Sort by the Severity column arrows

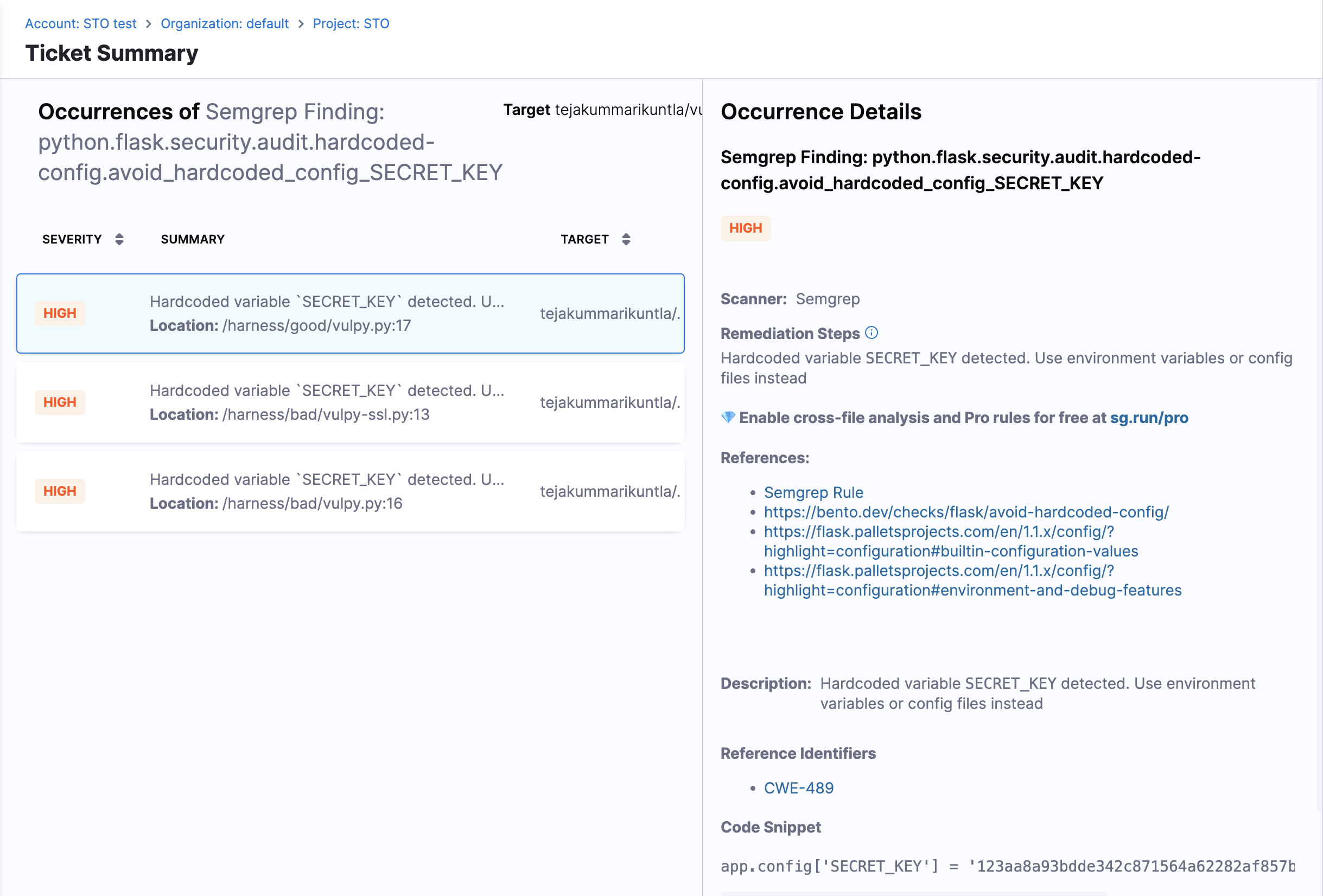[x=119, y=239]
